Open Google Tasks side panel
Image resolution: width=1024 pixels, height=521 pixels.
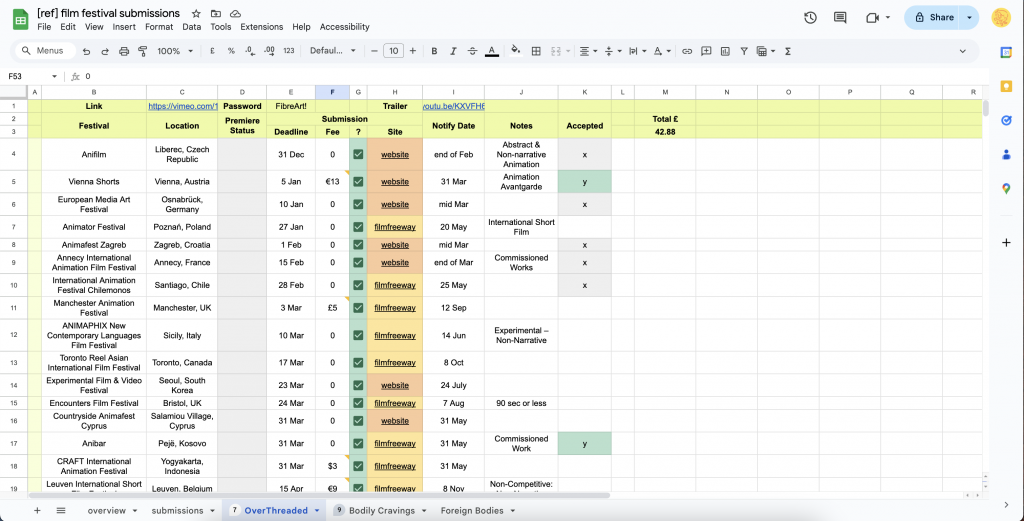pyautogui.click(x=1006, y=120)
